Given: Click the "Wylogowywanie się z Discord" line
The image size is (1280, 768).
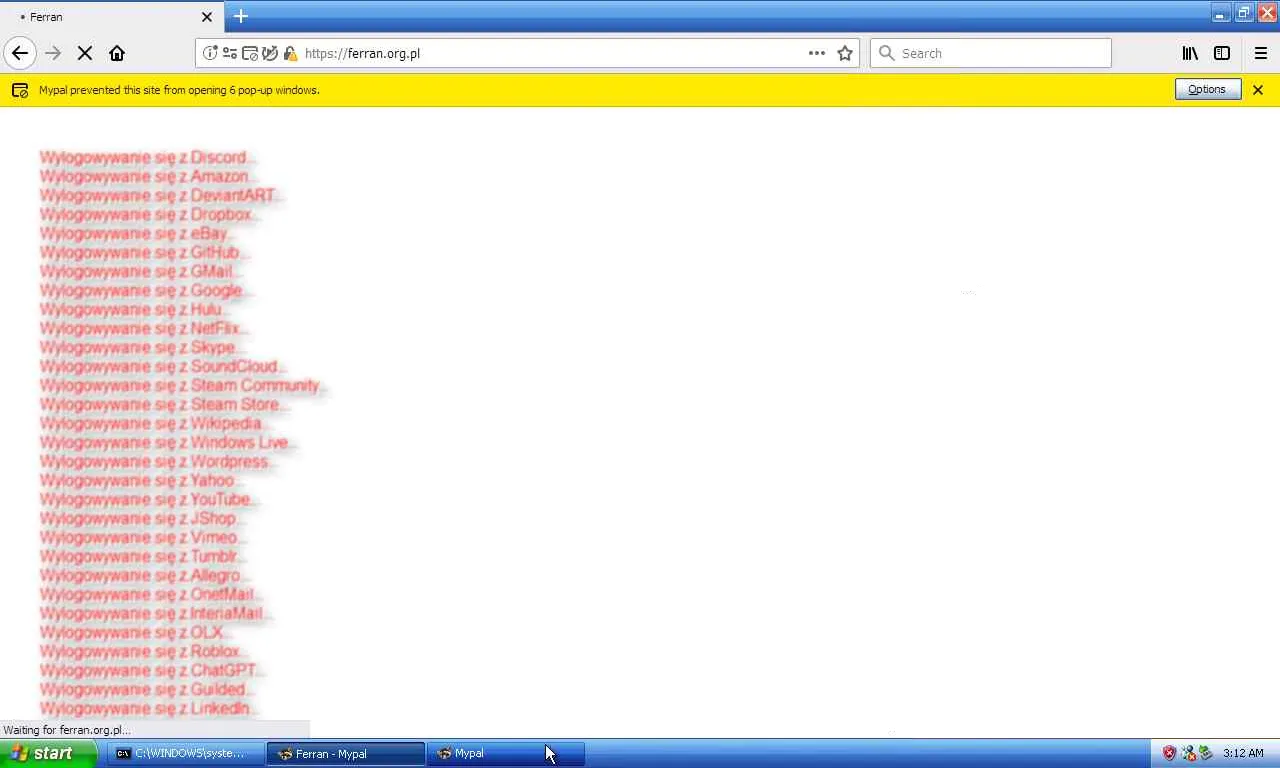Looking at the screenshot, I should pos(146,157).
